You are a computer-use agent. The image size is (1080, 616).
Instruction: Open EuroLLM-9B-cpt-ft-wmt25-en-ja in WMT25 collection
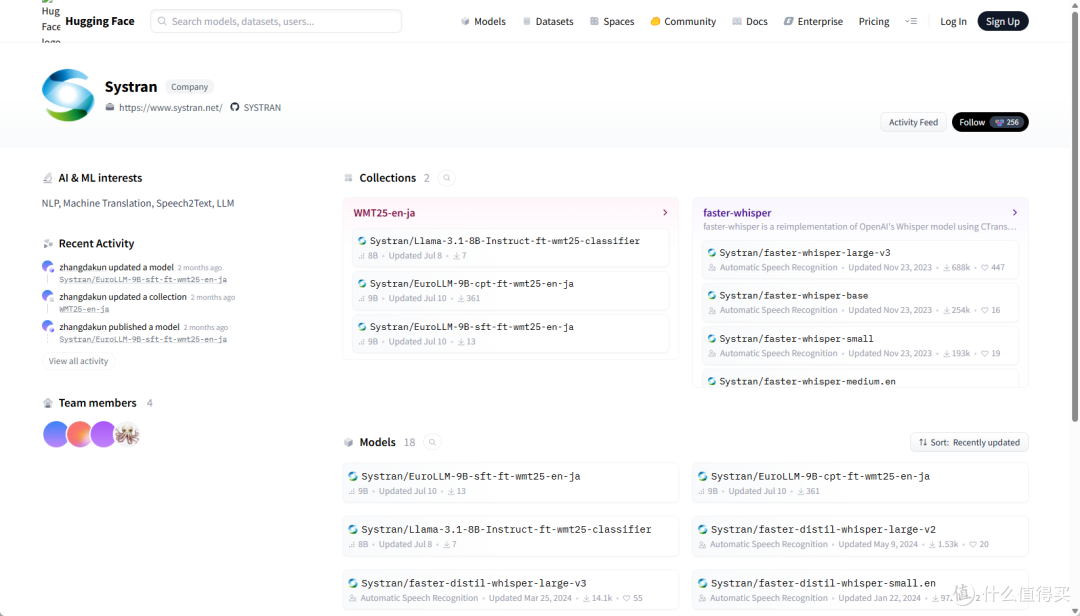pyautogui.click(x=510, y=291)
